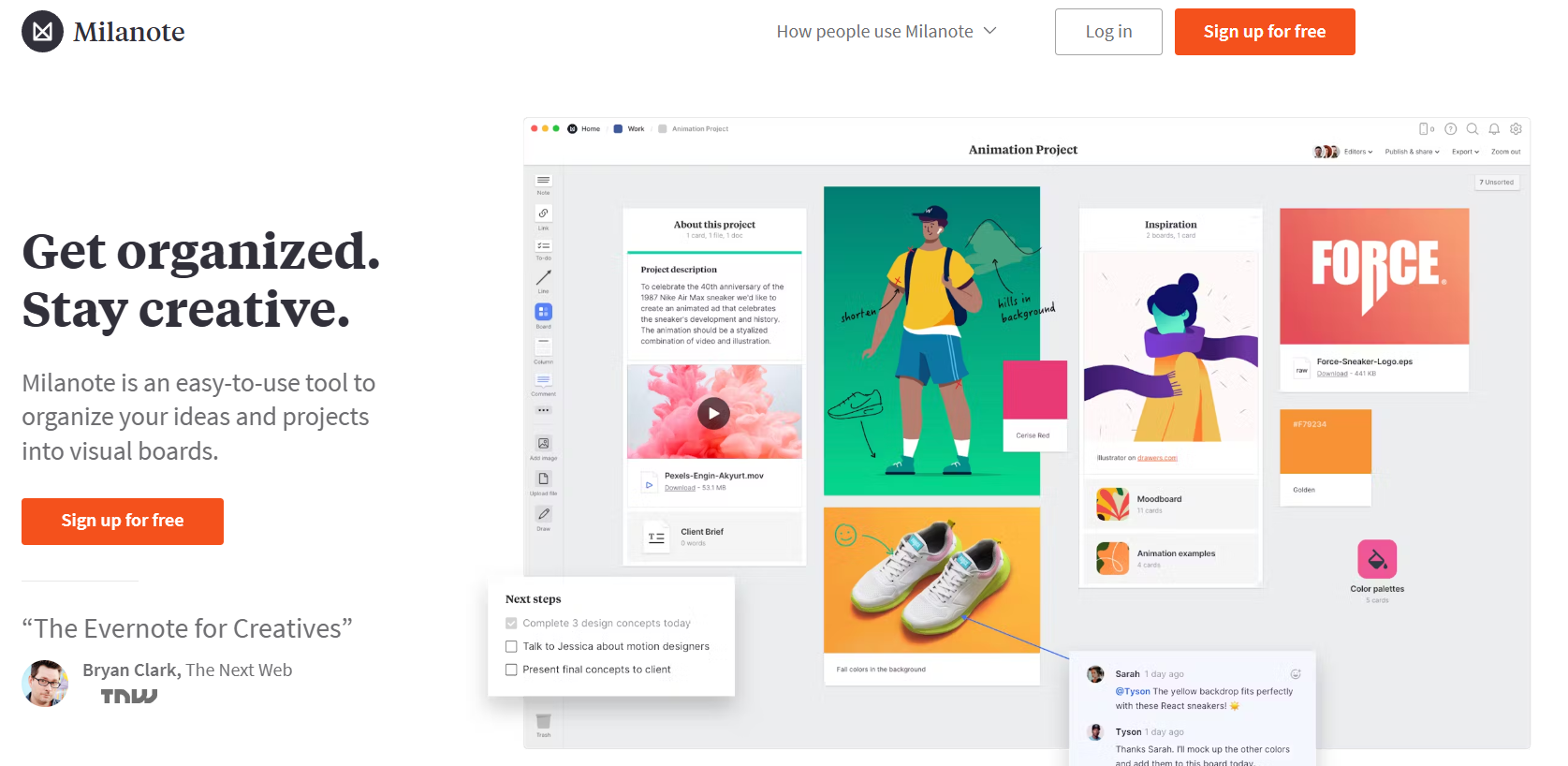Click Bryan Clark's avatar photo
1568x766 pixels.
coord(45,683)
